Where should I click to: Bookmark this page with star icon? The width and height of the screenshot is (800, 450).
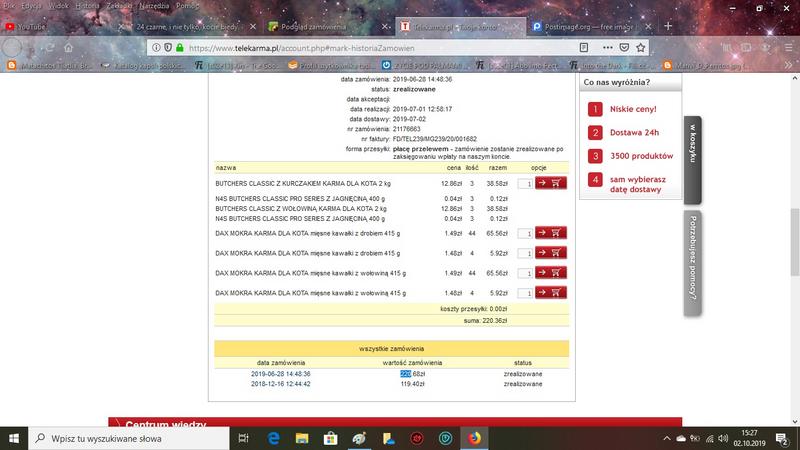(641, 47)
